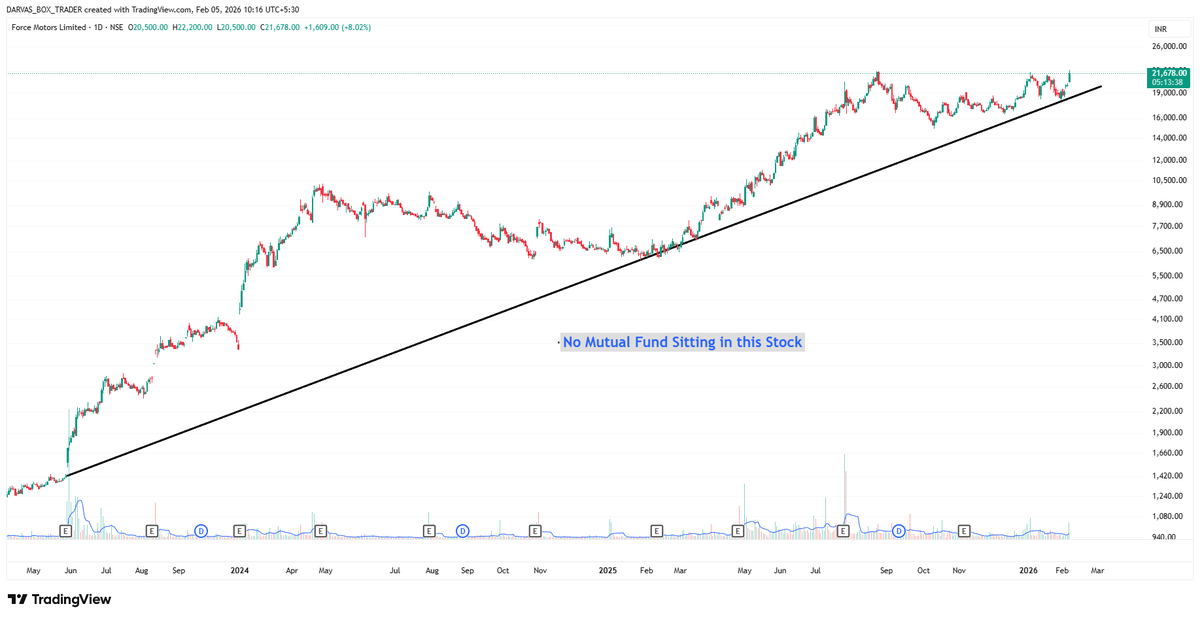
Task: Click the earnings E marker at May 2025
Action: [739, 530]
